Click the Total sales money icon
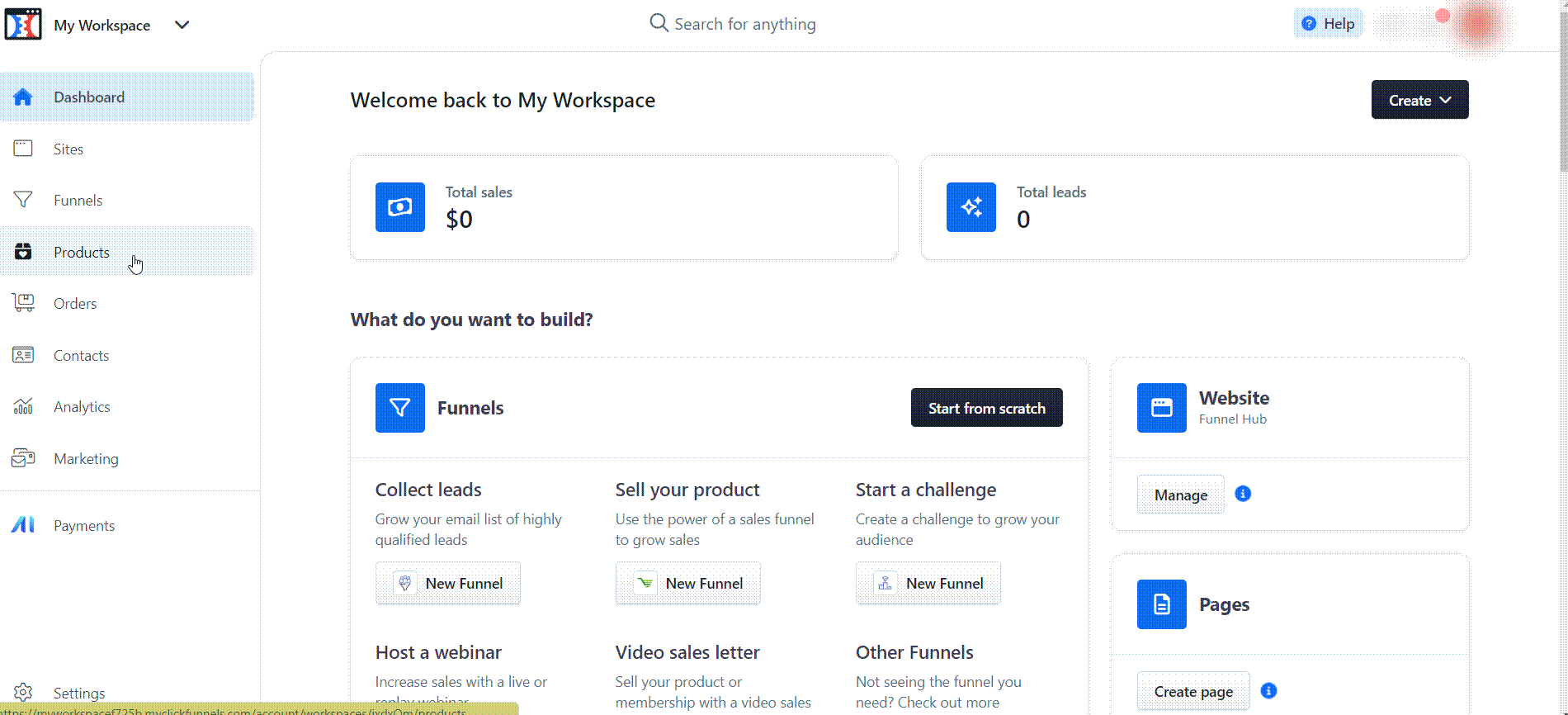Screen dimensions: 1568x715 400,207
